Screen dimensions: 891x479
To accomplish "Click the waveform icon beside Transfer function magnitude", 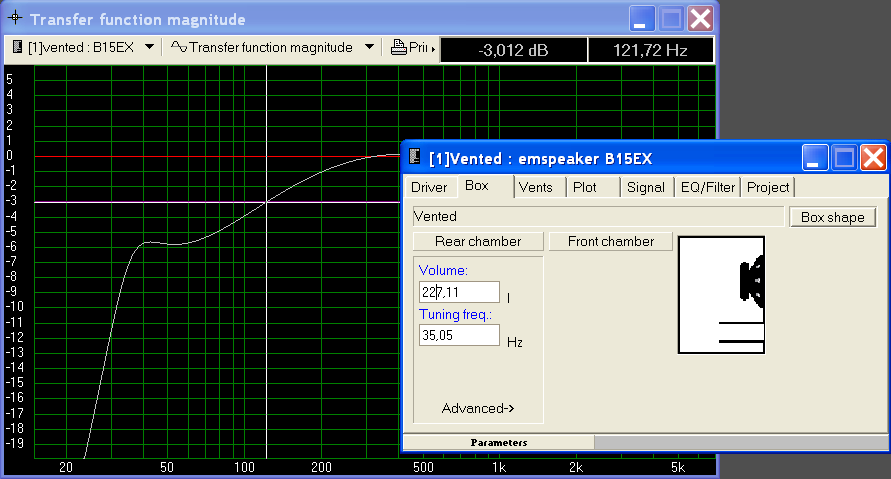I will tap(178, 47).
